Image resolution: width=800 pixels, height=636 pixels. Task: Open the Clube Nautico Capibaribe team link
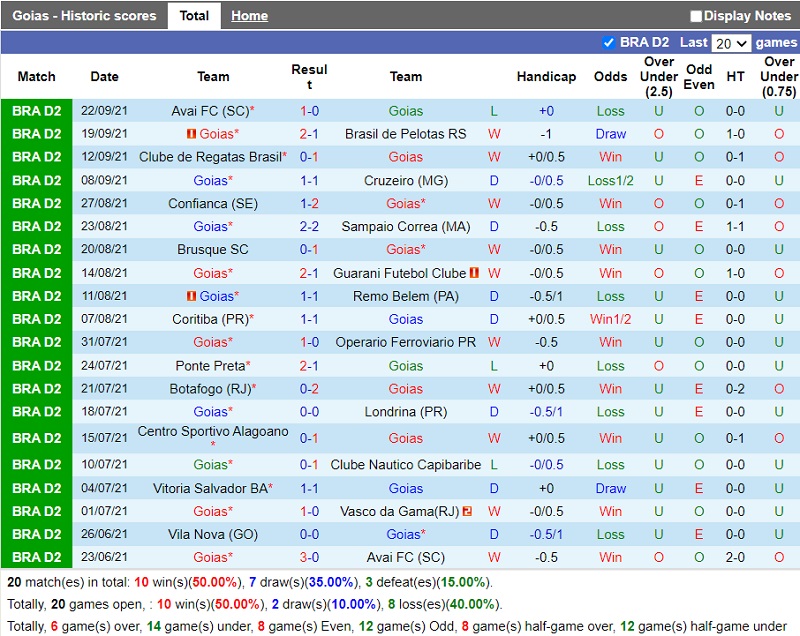pos(405,464)
